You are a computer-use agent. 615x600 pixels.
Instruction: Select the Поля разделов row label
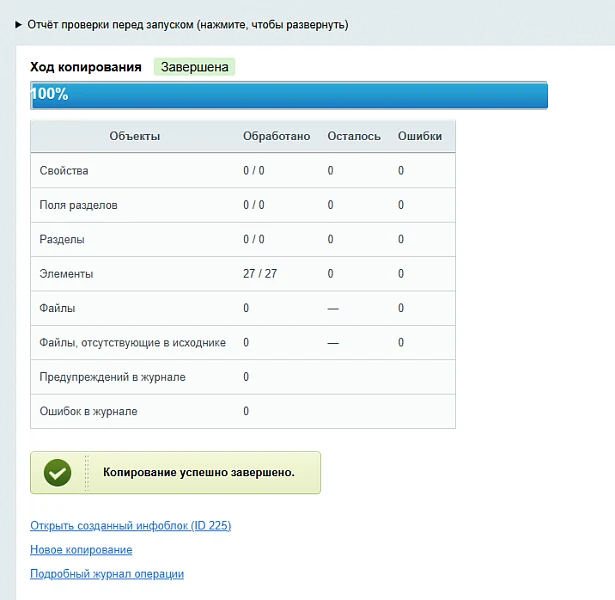pyautogui.click(x=78, y=205)
